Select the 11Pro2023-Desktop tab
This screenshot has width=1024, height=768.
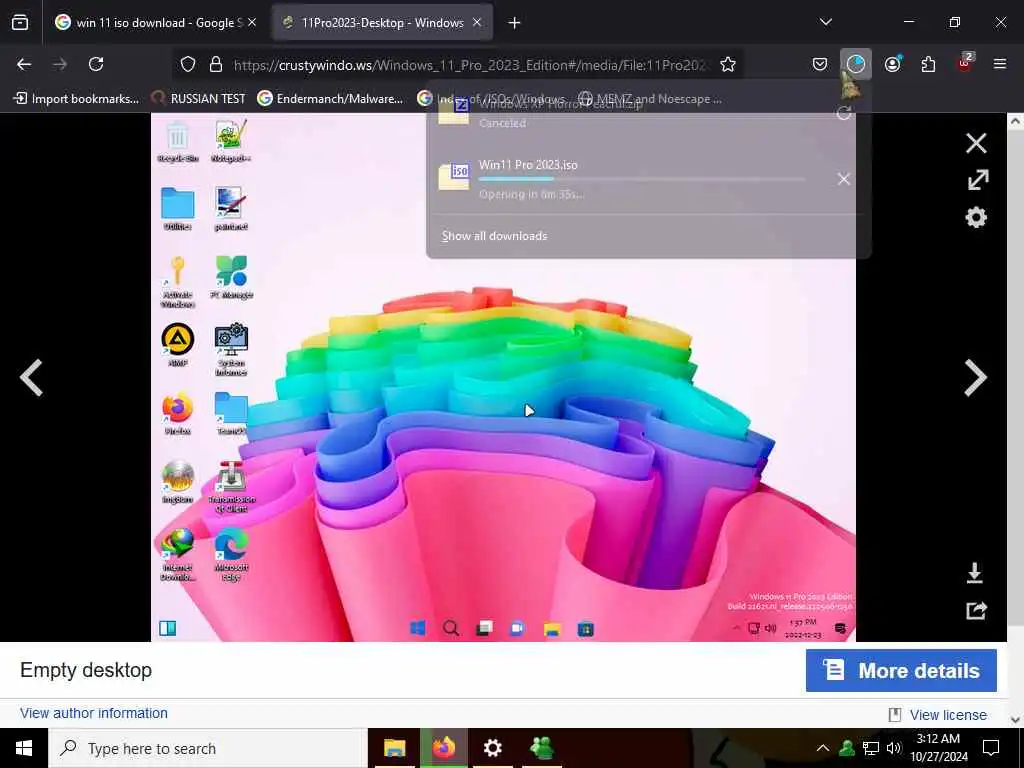pos(382,23)
